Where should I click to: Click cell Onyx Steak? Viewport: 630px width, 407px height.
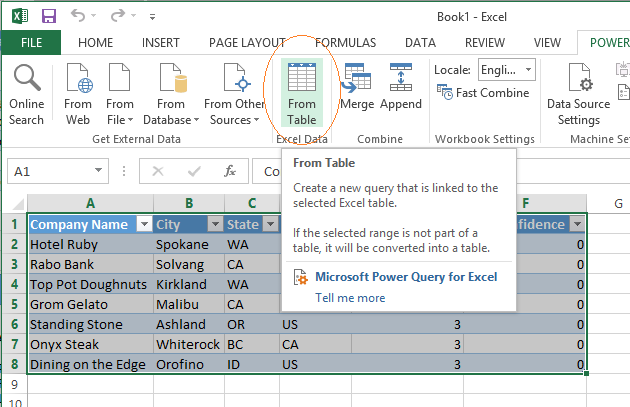click(x=90, y=344)
